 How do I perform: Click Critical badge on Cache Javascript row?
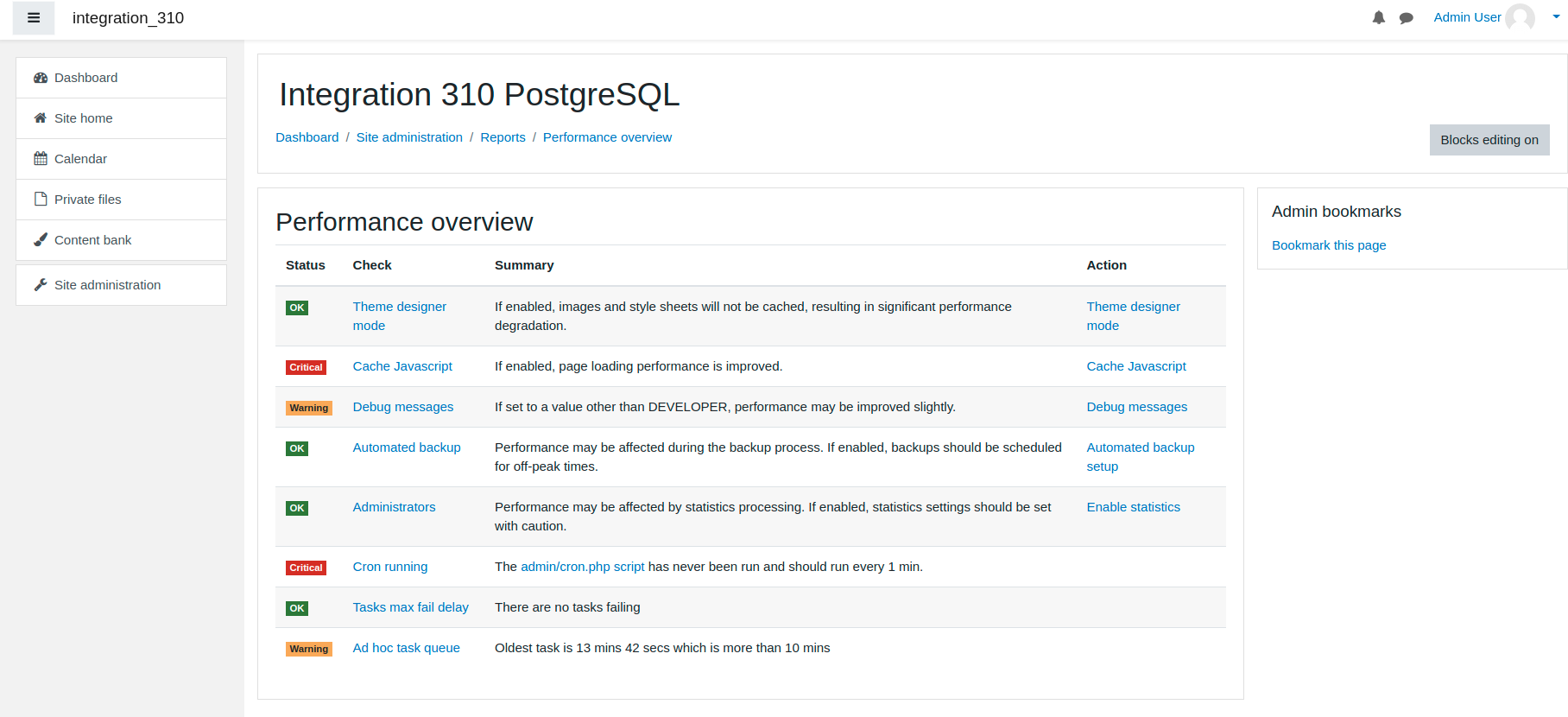coord(306,367)
